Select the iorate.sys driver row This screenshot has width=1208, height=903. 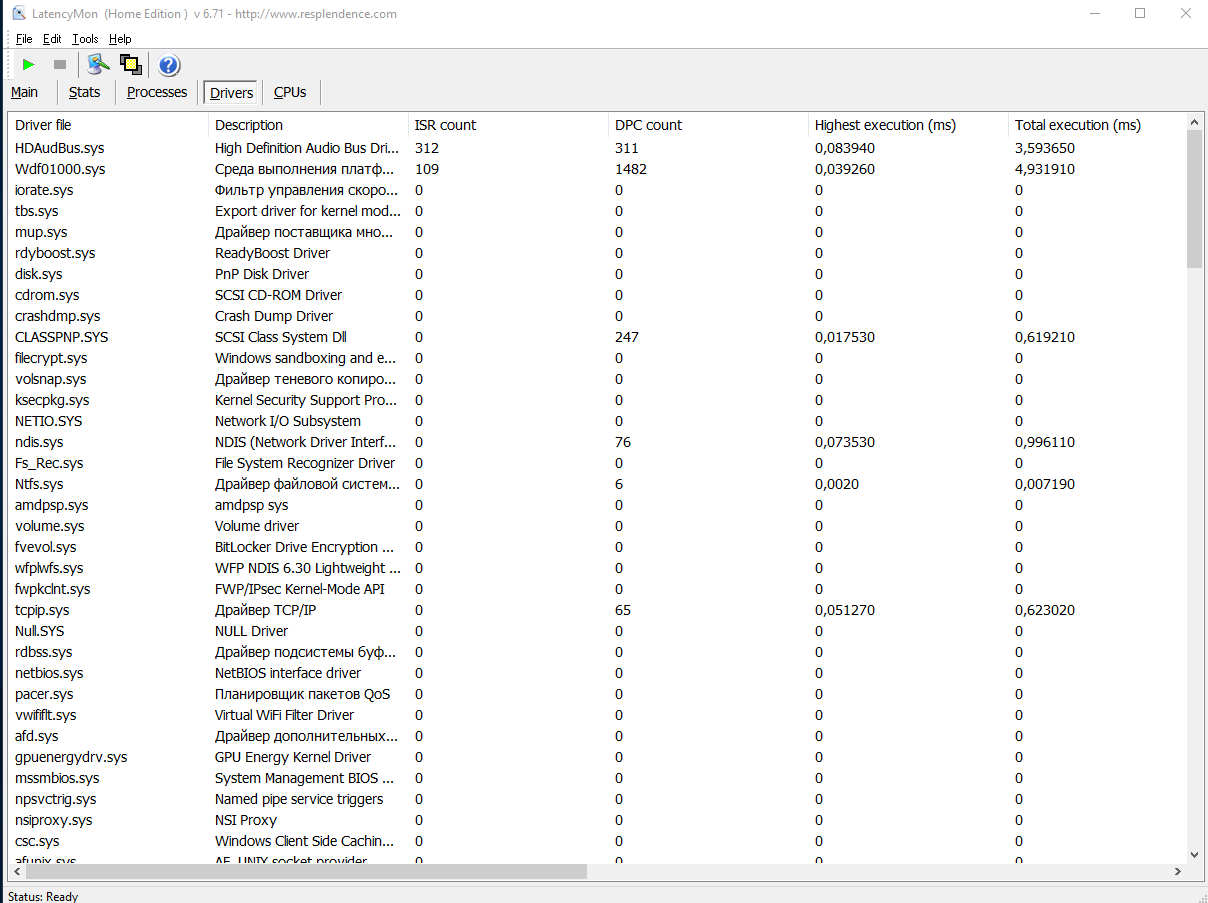597,190
